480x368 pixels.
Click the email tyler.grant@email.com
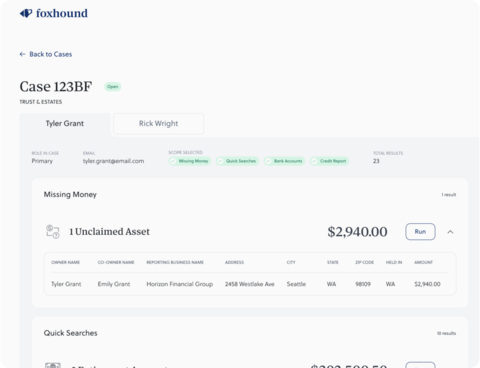click(114, 161)
